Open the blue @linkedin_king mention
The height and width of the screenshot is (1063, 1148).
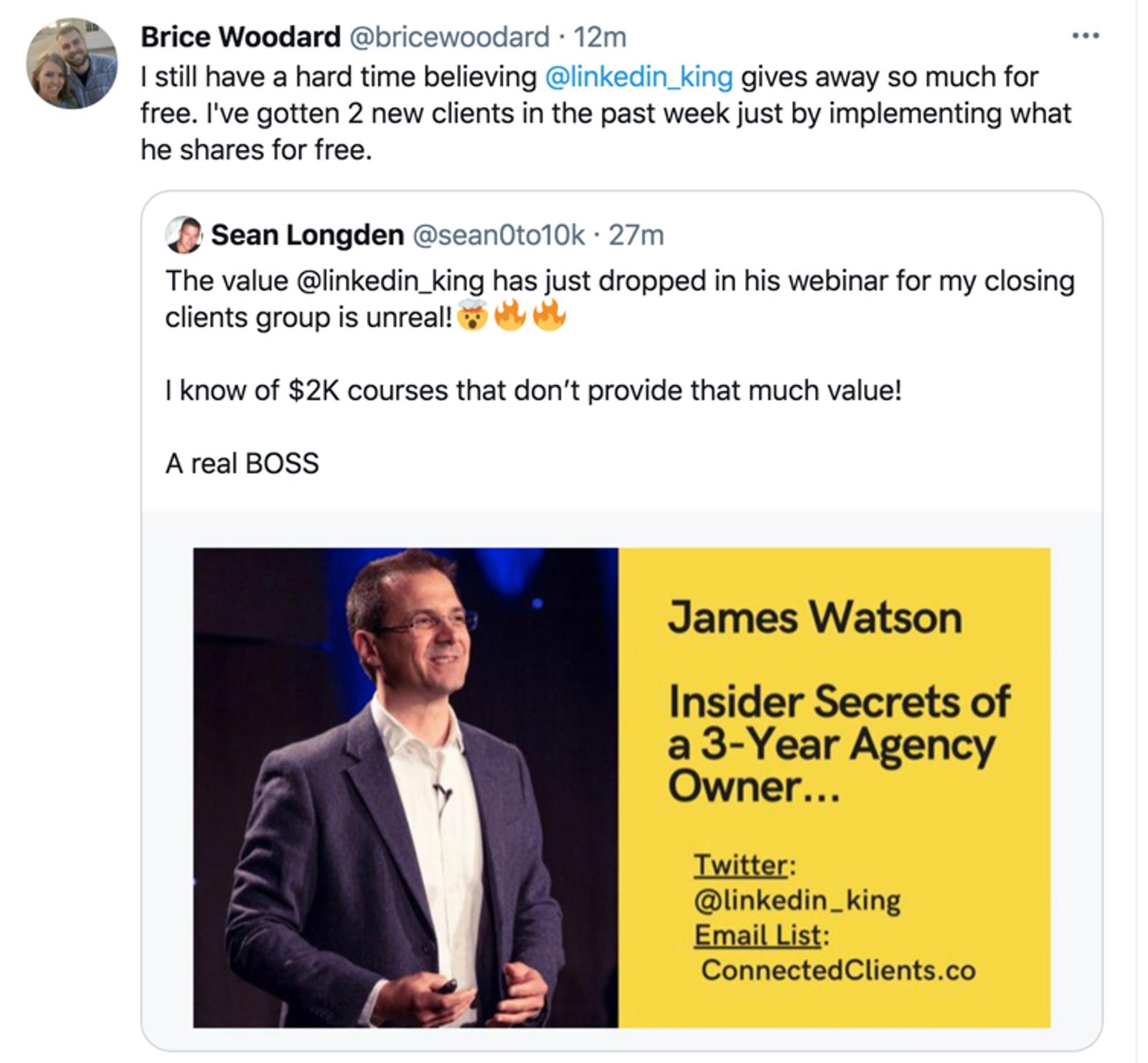639,76
